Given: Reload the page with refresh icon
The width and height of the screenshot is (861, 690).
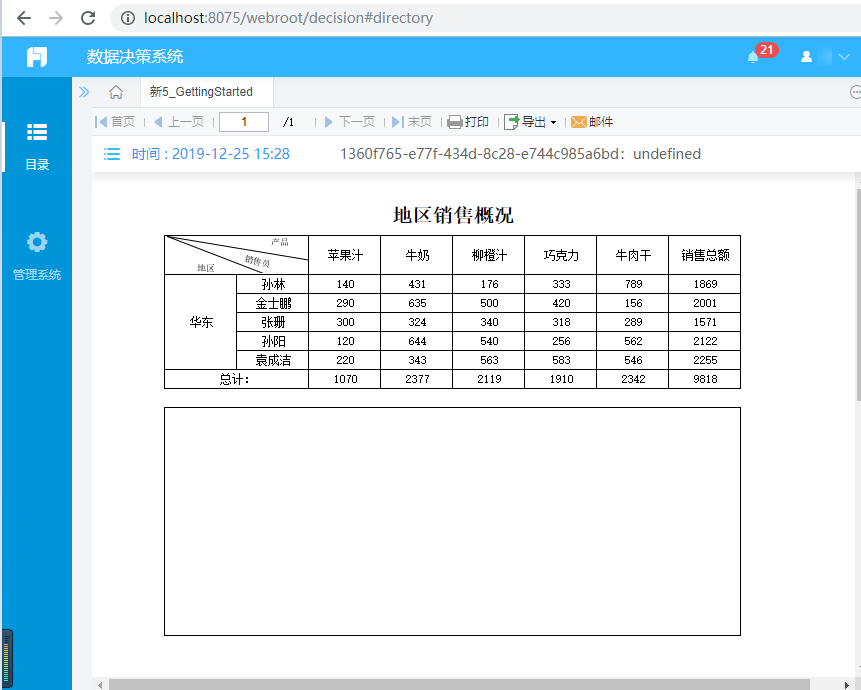Looking at the screenshot, I should (x=88, y=18).
